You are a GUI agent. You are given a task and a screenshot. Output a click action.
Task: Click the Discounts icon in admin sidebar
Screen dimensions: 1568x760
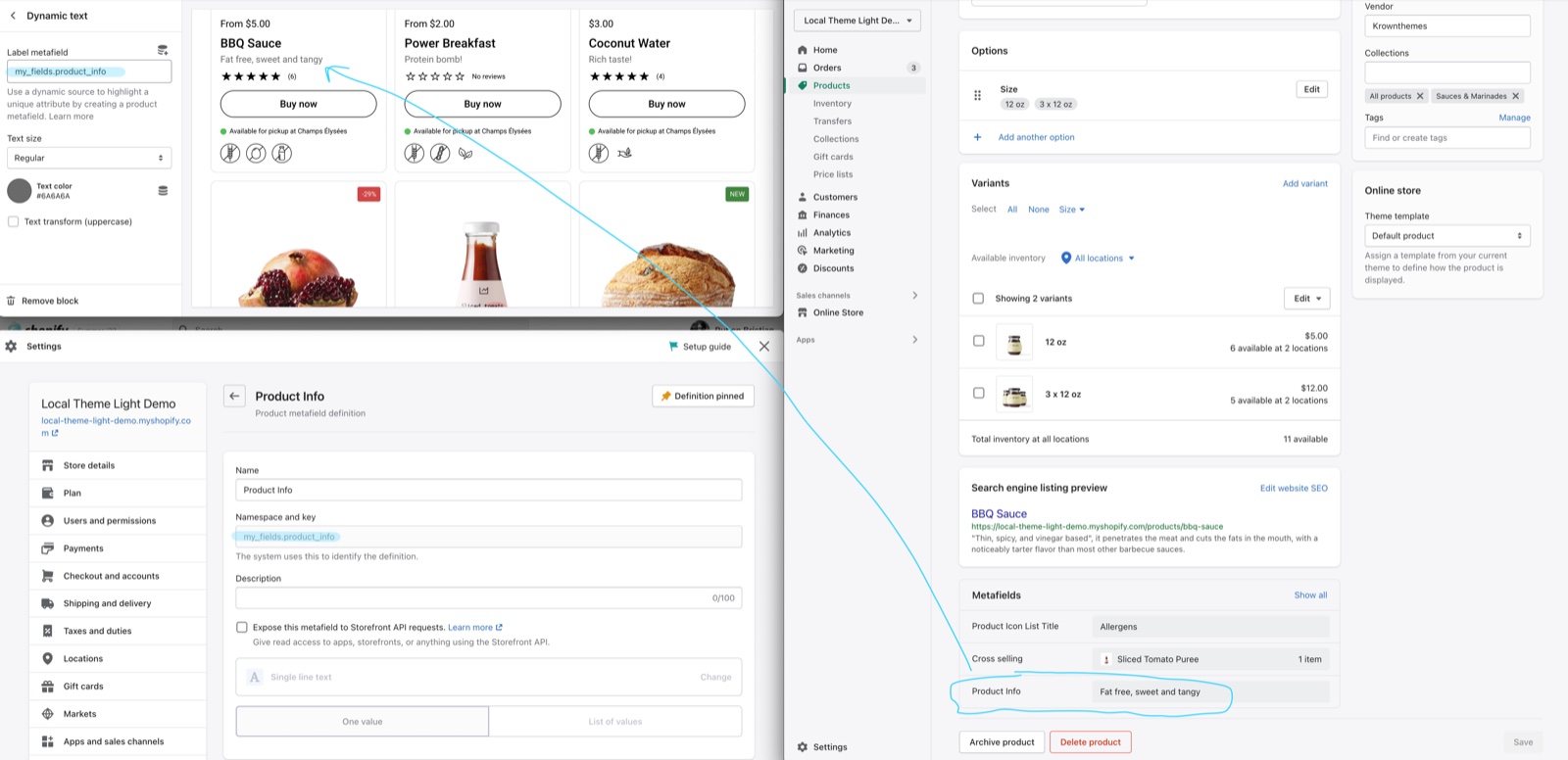(803, 268)
